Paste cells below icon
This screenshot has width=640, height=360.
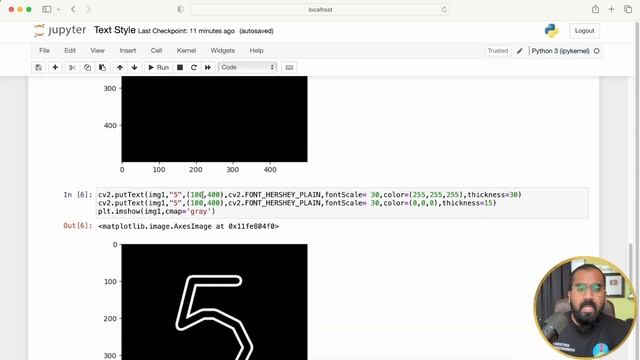point(102,67)
